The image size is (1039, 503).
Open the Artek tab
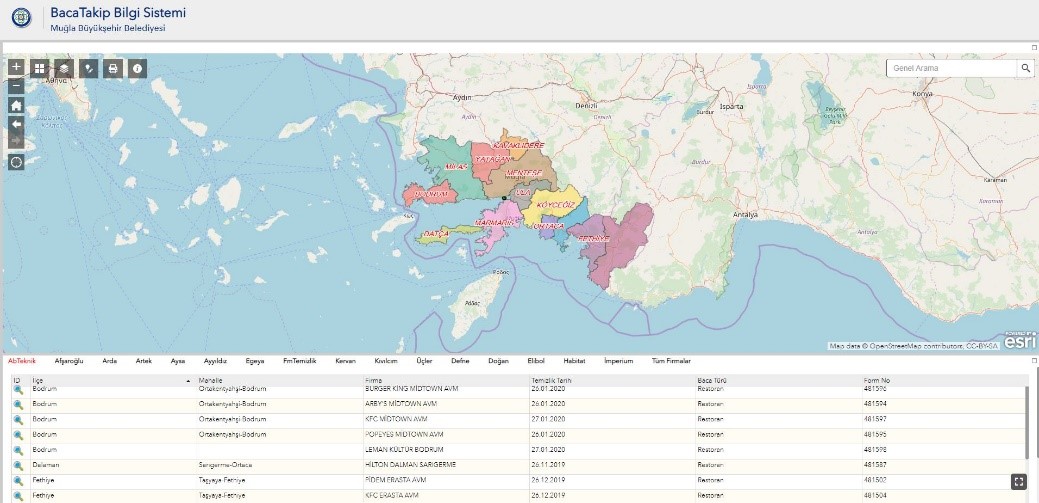click(144, 361)
